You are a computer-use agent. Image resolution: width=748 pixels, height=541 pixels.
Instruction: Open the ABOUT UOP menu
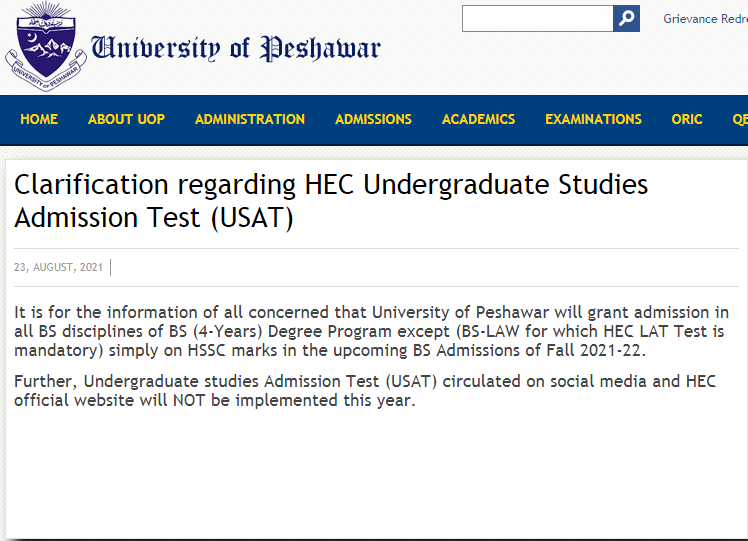[x=126, y=119]
